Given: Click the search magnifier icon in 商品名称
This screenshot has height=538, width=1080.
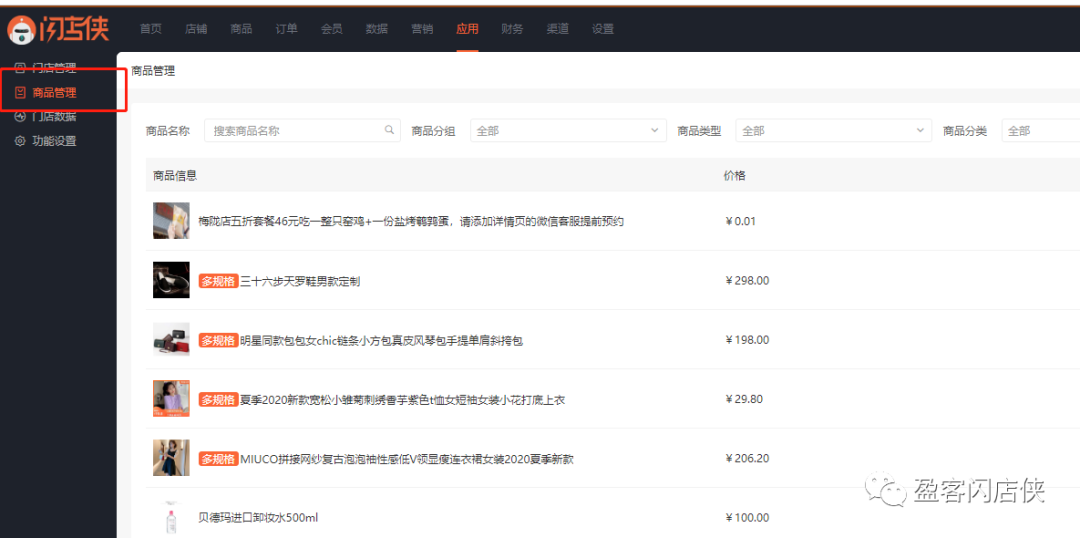Looking at the screenshot, I should pyautogui.click(x=389, y=130).
